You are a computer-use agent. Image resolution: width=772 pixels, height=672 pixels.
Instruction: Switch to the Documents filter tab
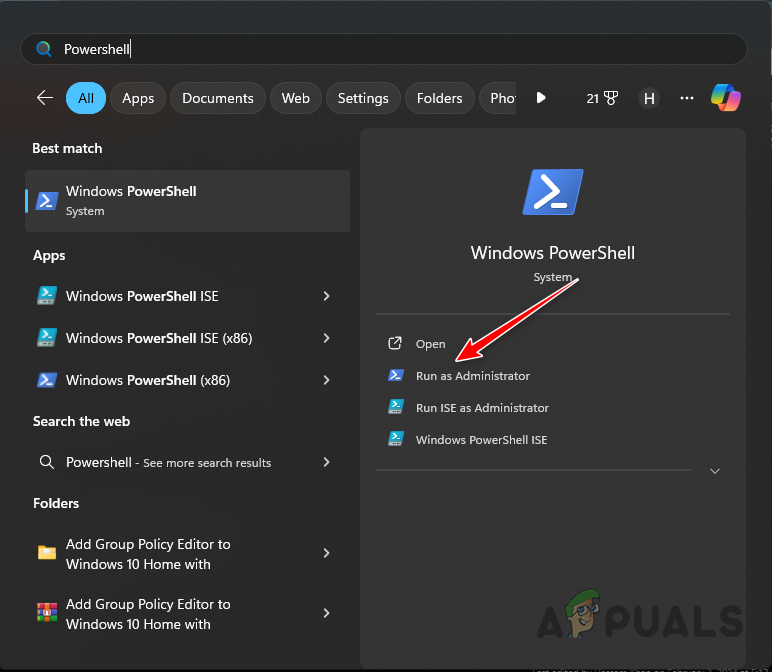tap(218, 98)
